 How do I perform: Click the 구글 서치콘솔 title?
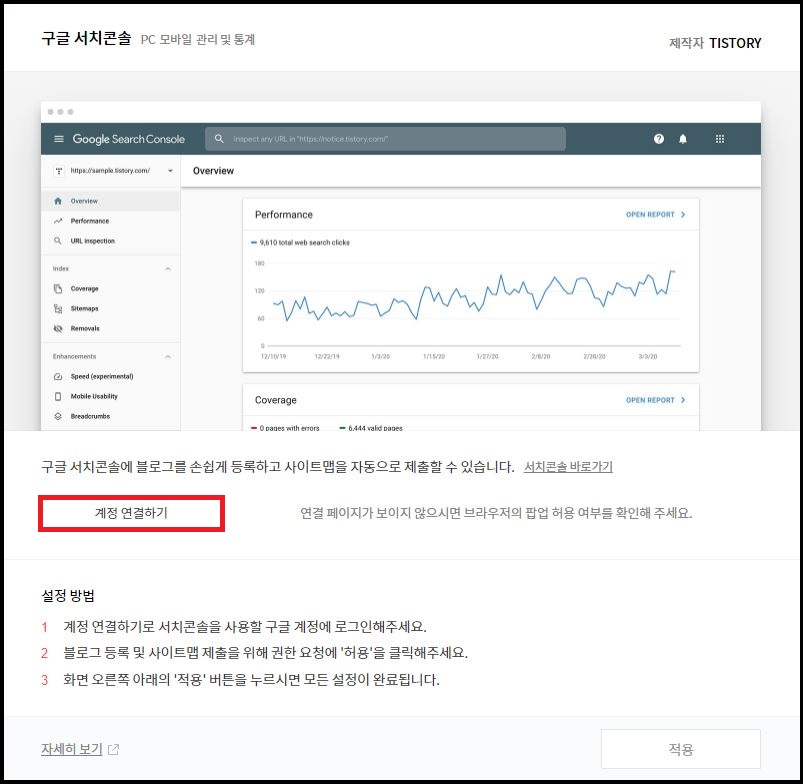point(86,38)
